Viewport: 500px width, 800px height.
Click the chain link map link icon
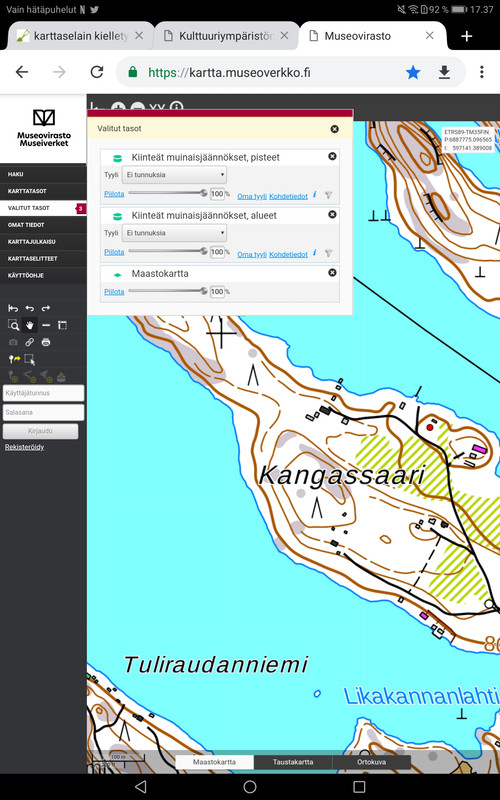[30, 342]
